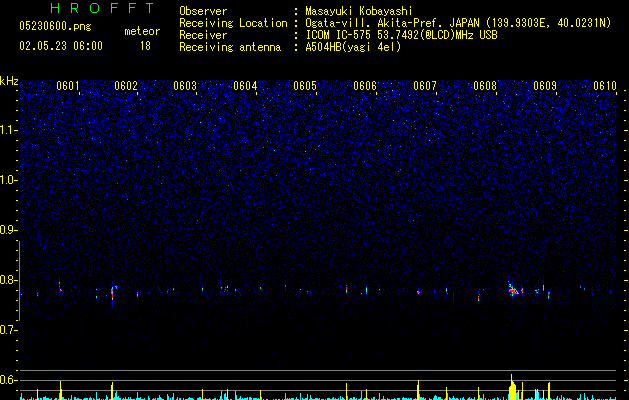Viewport: 629px width, 400px height.
Task: Click the Receiver label
Action: click(x=203, y=35)
